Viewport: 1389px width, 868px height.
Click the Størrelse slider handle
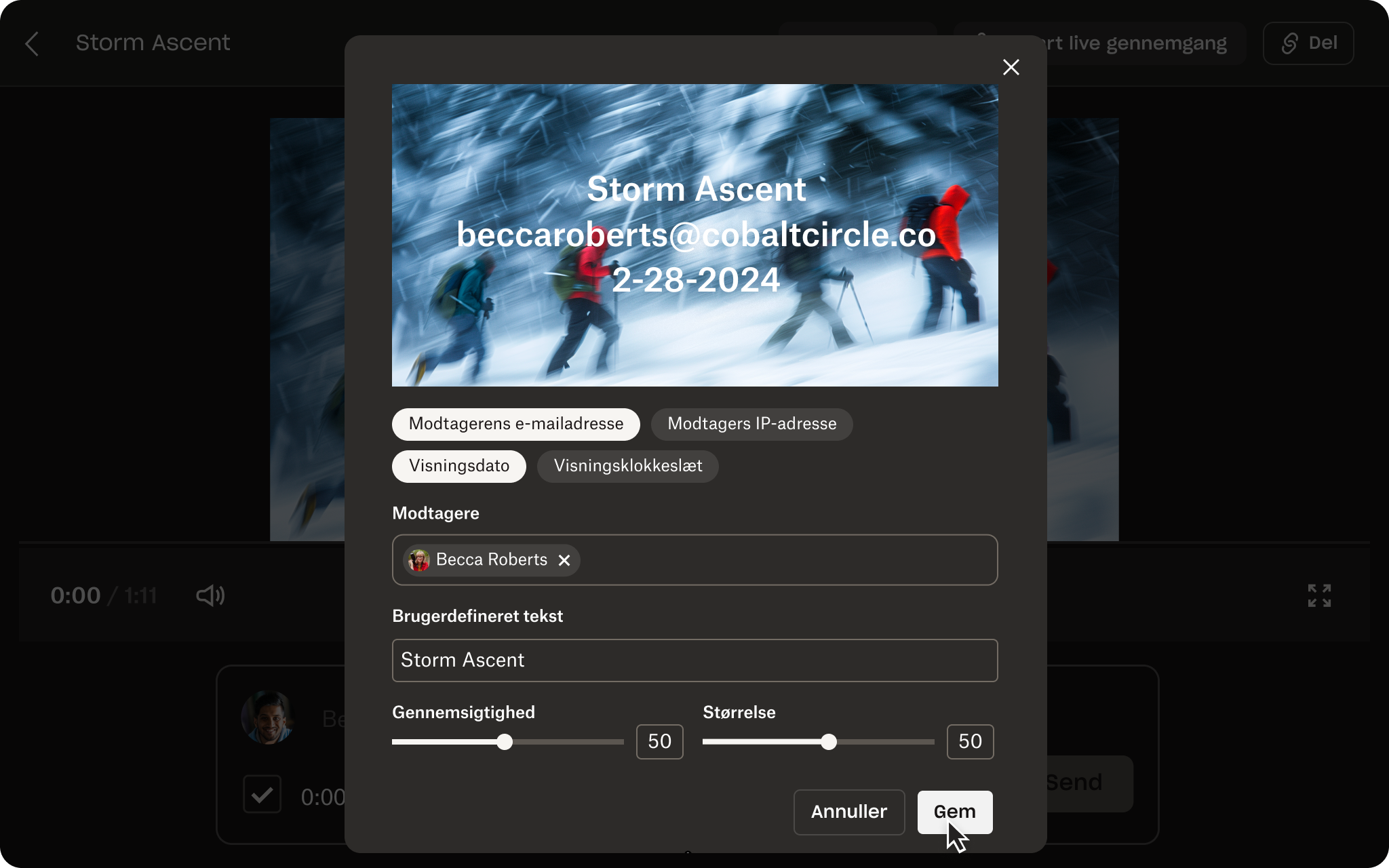pyautogui.click(x=829, y=742)
